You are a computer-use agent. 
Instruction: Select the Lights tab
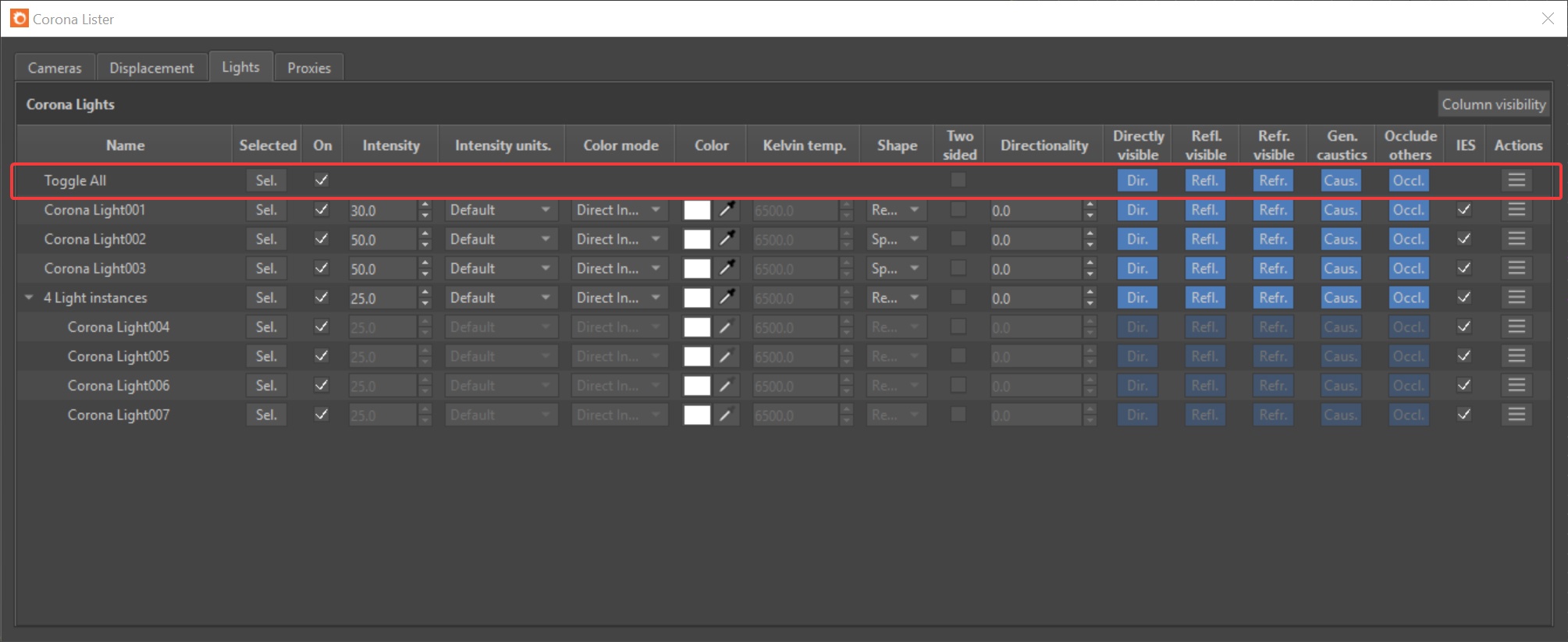pos(240,67)
